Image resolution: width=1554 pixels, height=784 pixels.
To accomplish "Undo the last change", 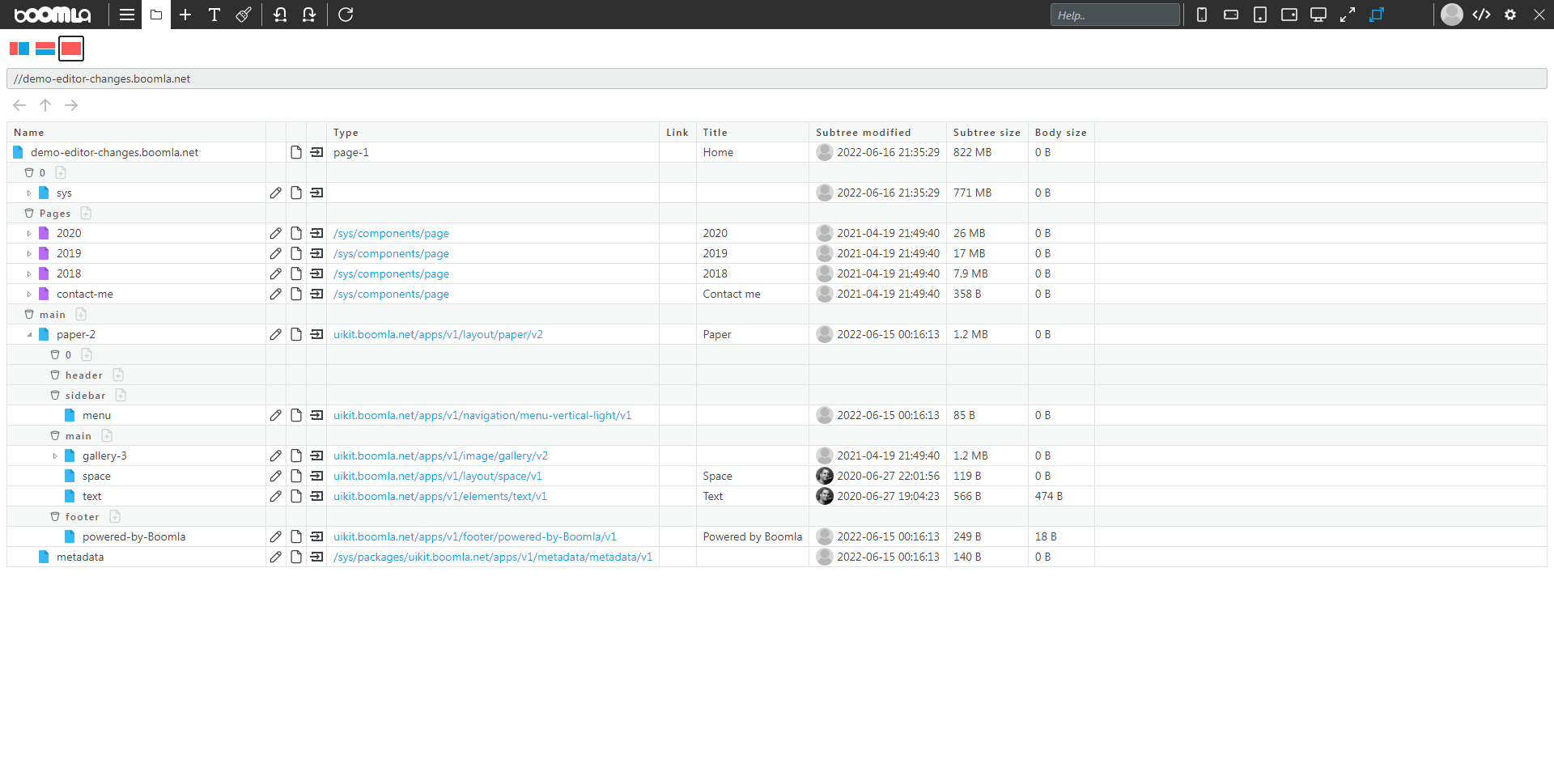I will tap(279, 15).
